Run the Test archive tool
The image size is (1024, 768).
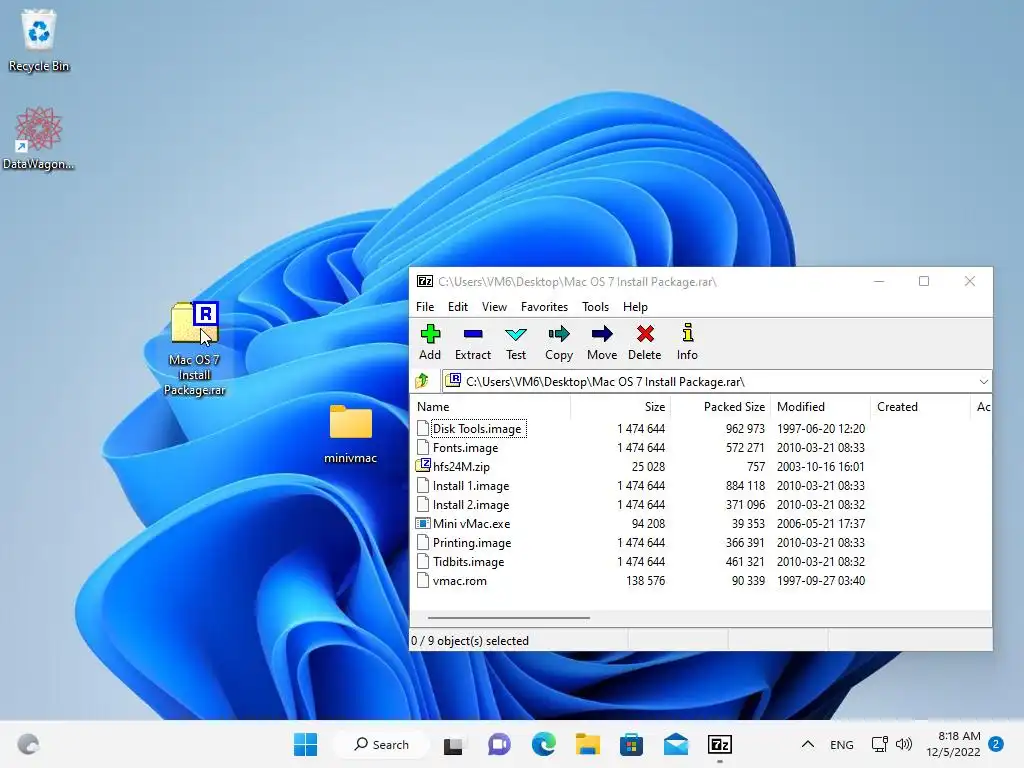point(516,342)
